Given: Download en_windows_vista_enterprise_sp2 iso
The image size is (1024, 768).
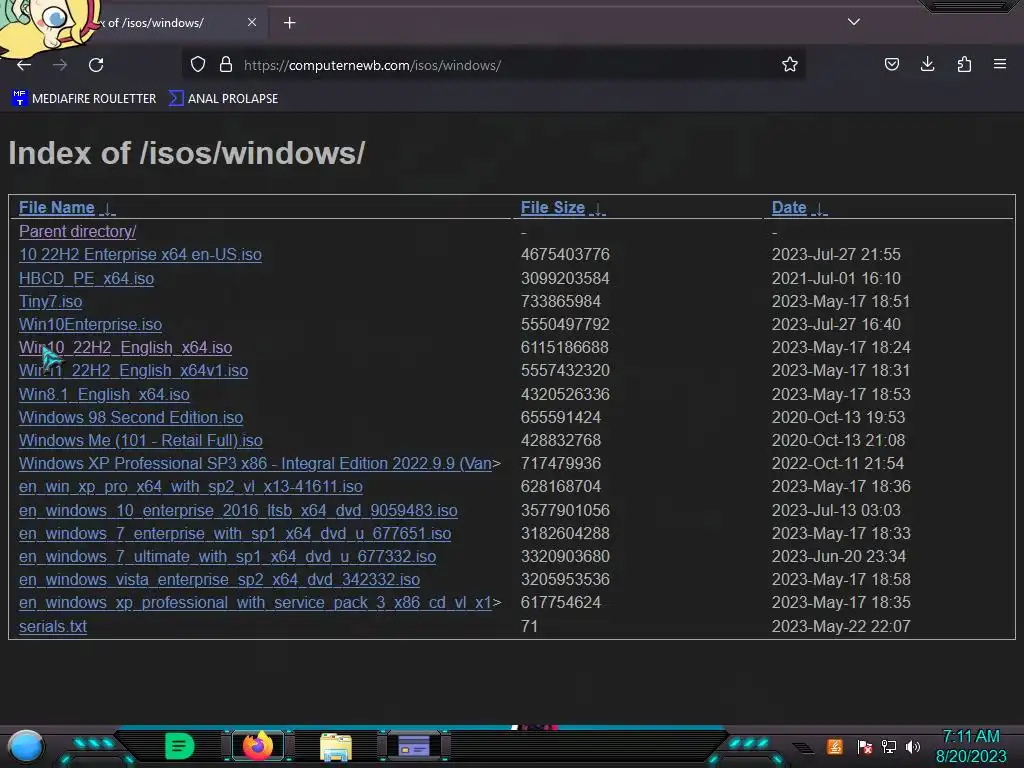Looking at the screenshot, I should click(x=219, y=579).
